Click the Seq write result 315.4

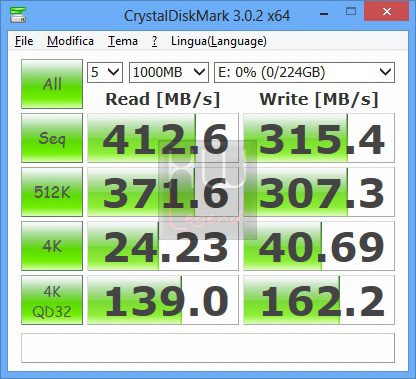[319, 138]
